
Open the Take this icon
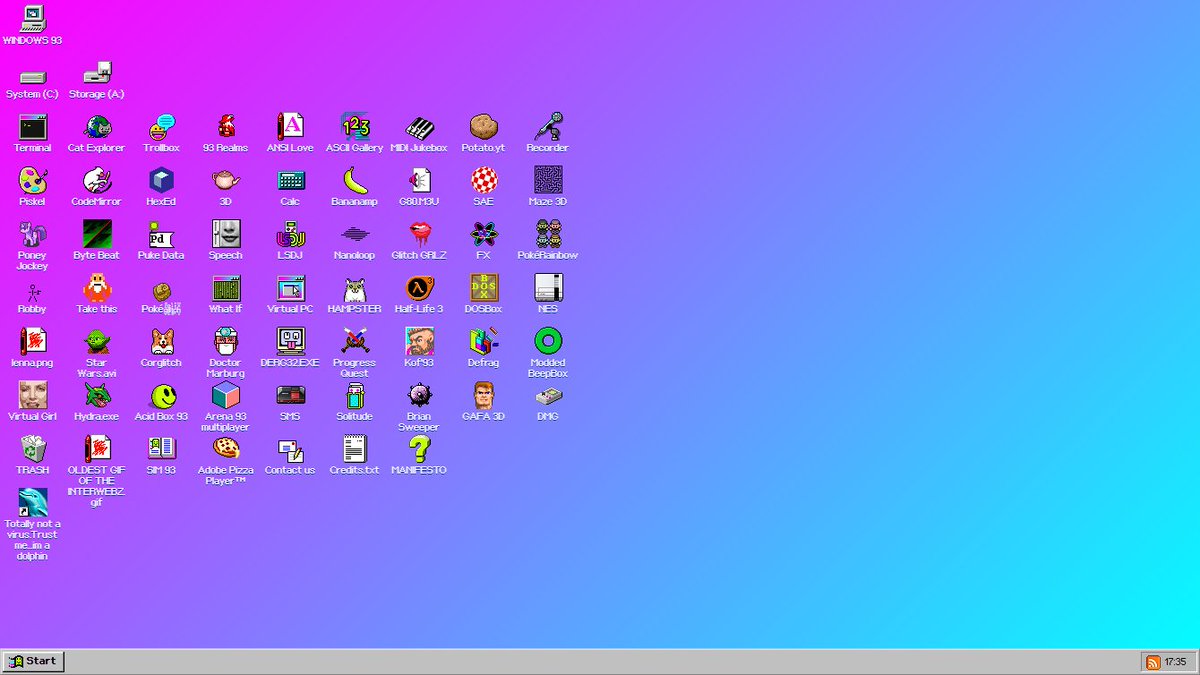[97, 288]
